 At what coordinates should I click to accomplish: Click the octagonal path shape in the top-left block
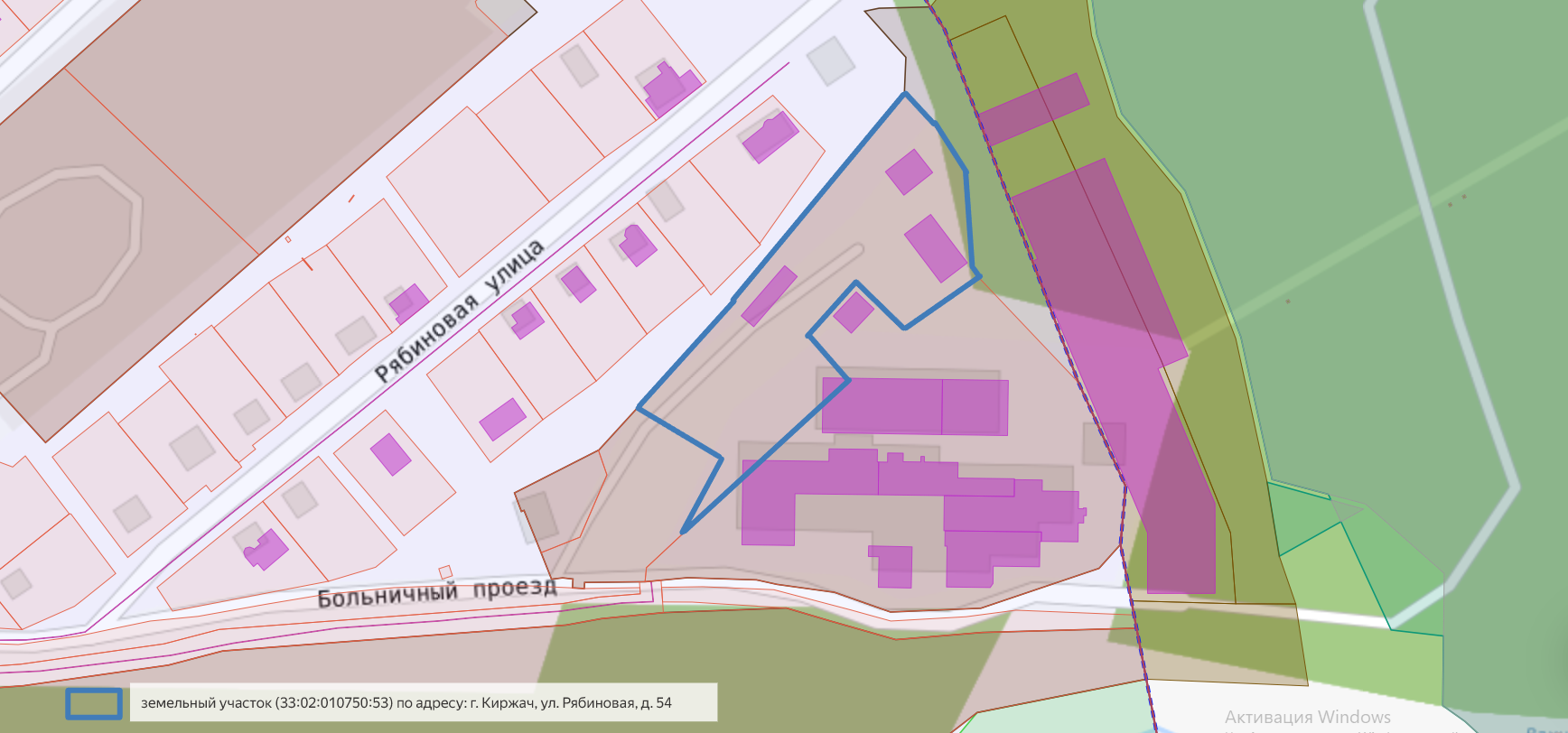pos(68,244)
